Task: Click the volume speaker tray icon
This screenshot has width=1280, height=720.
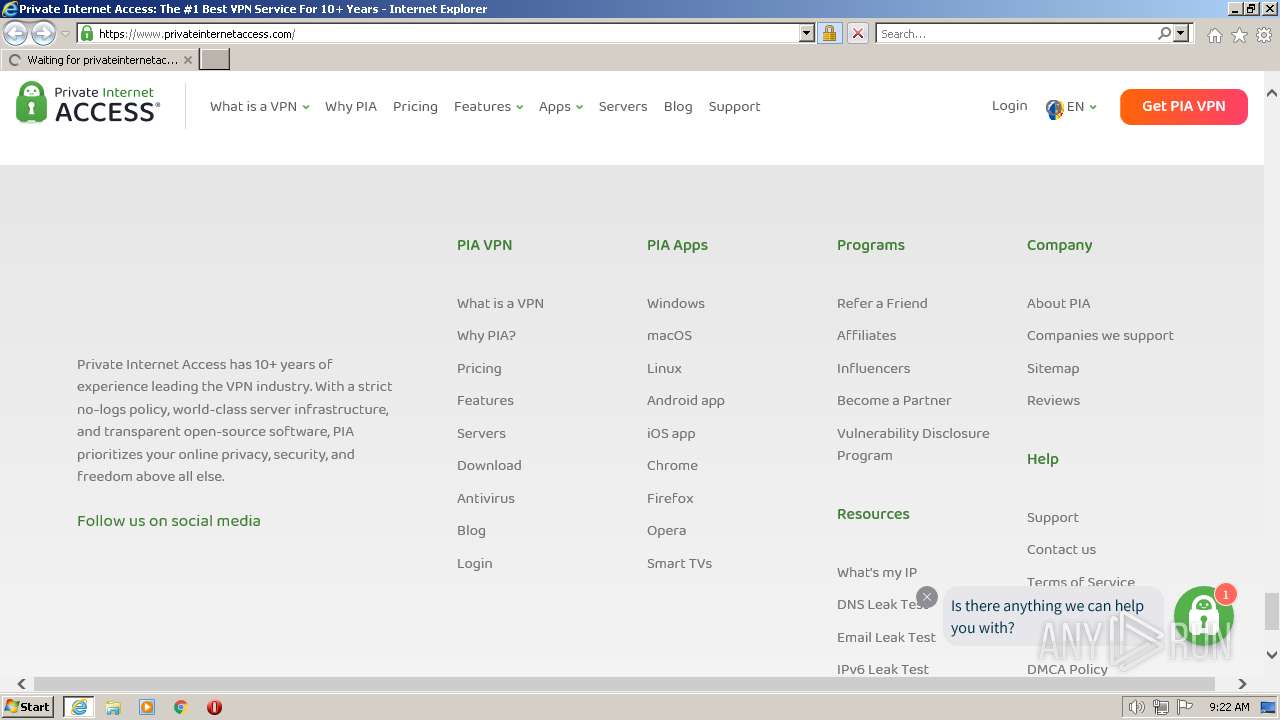Action: click(x=1136, y=707)
